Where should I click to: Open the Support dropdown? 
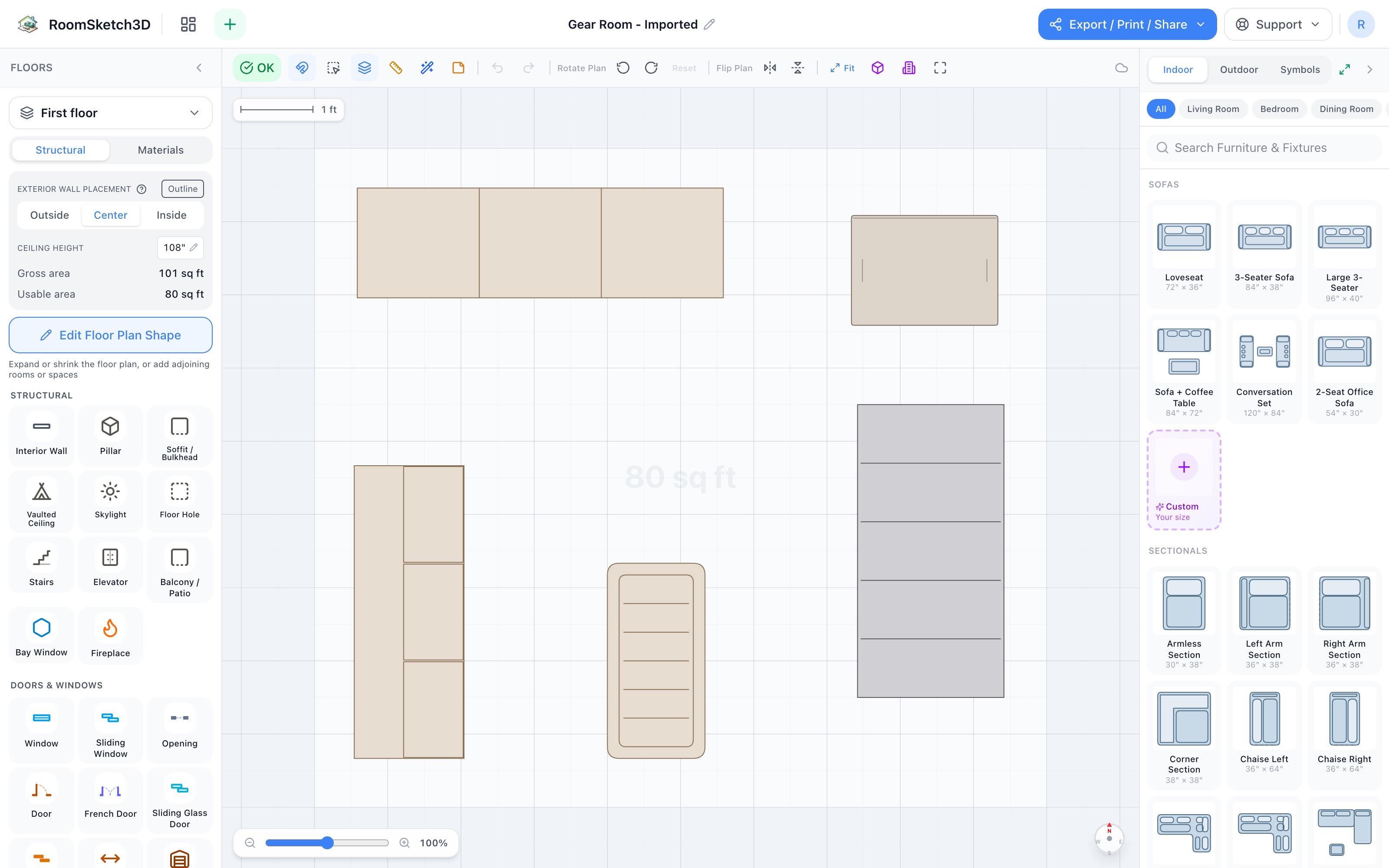[x=1277, y=24]
